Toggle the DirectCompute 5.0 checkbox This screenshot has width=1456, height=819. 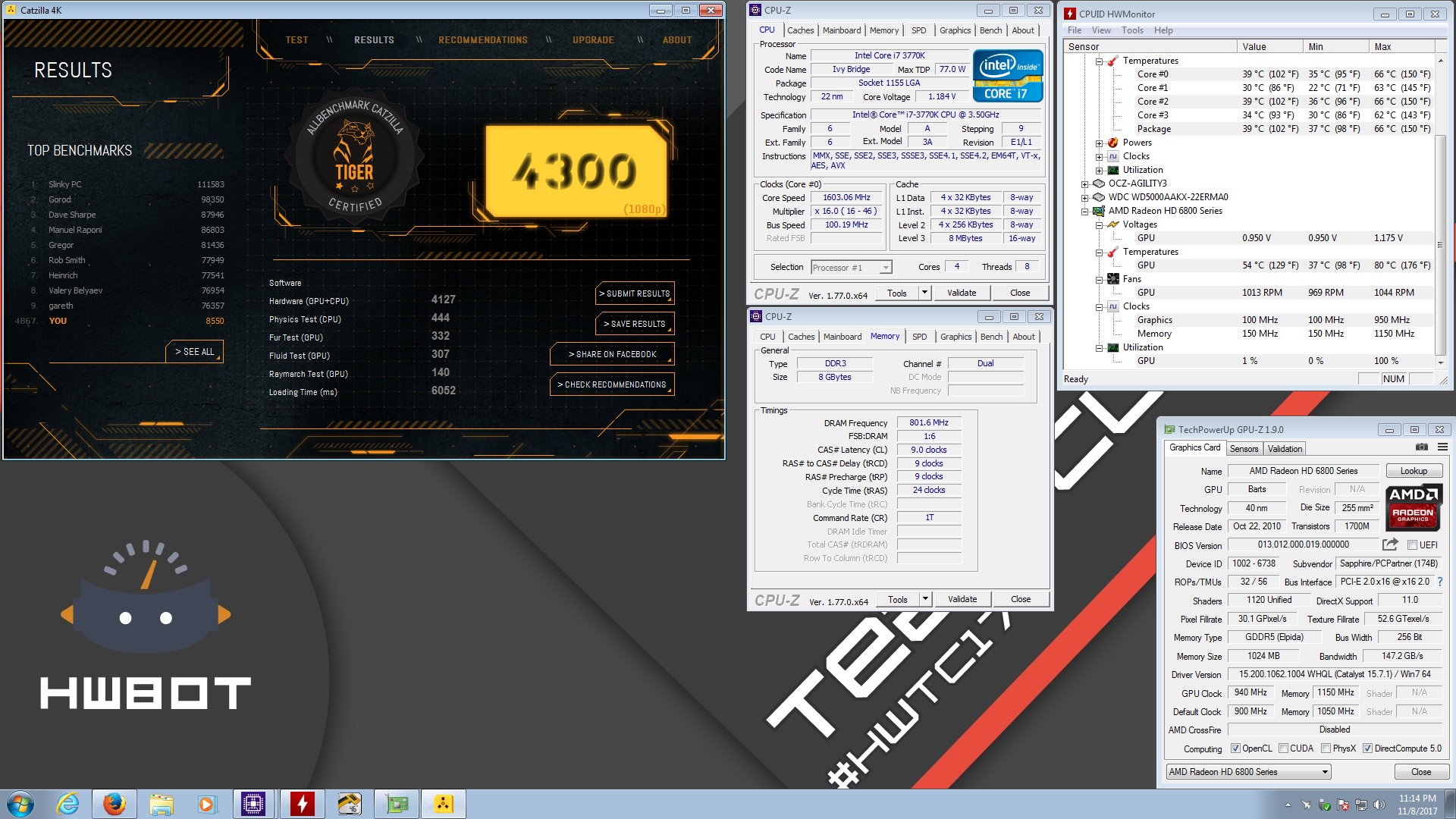click(x=1367, y=748)
